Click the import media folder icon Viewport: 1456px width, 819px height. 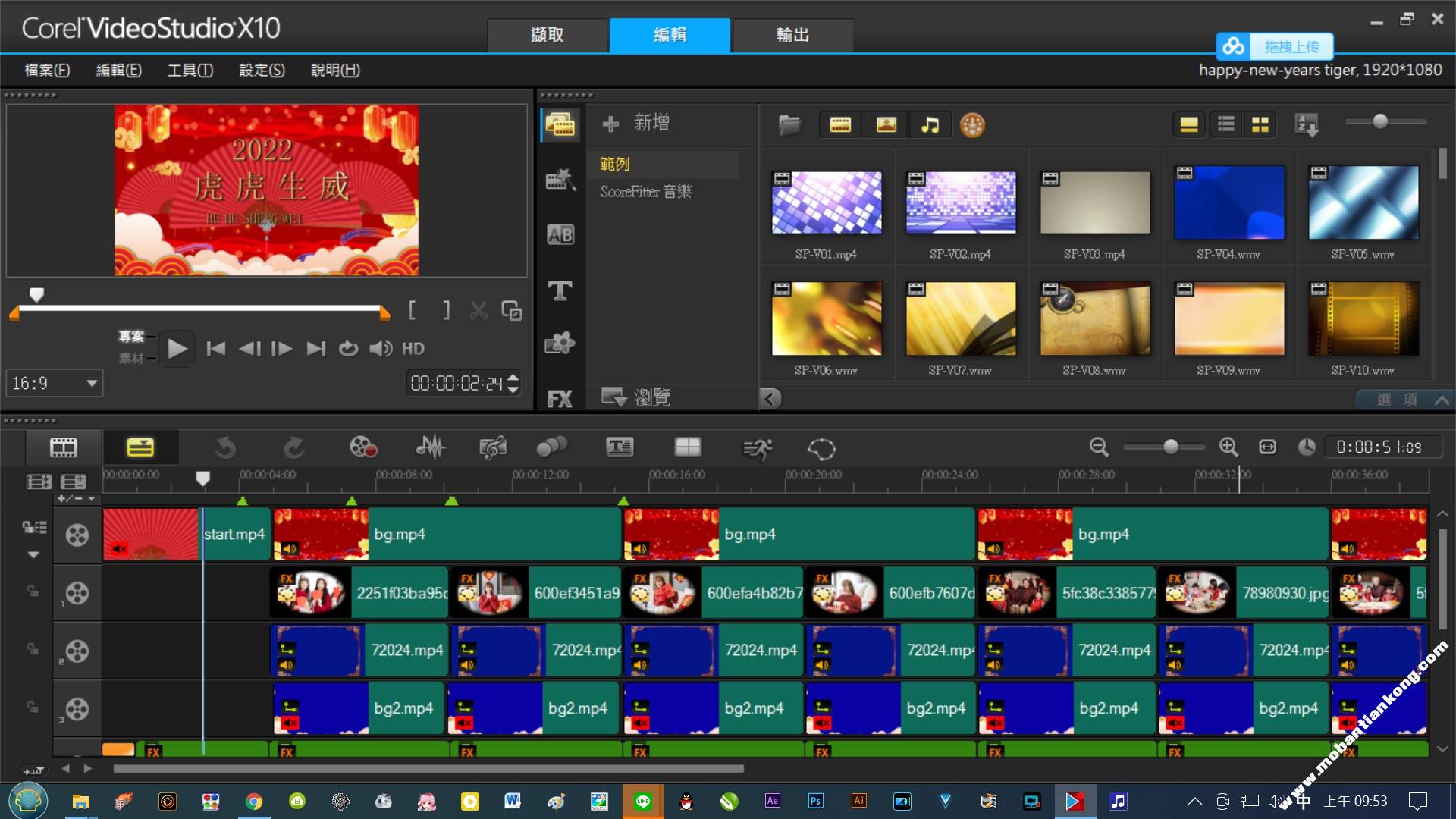tap(789, 124)
